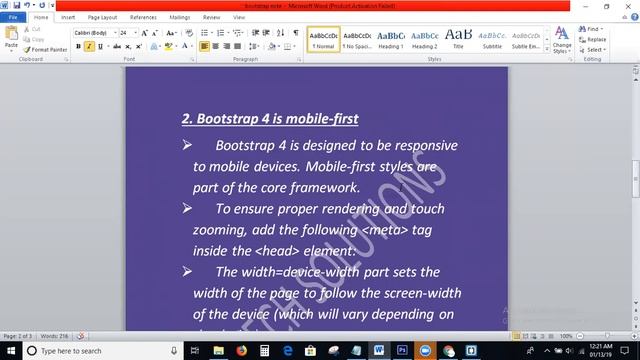Click the Words: 216 count in status bar
The height and width of the screenshot is (360, 640).
click(x=54, y=336)
